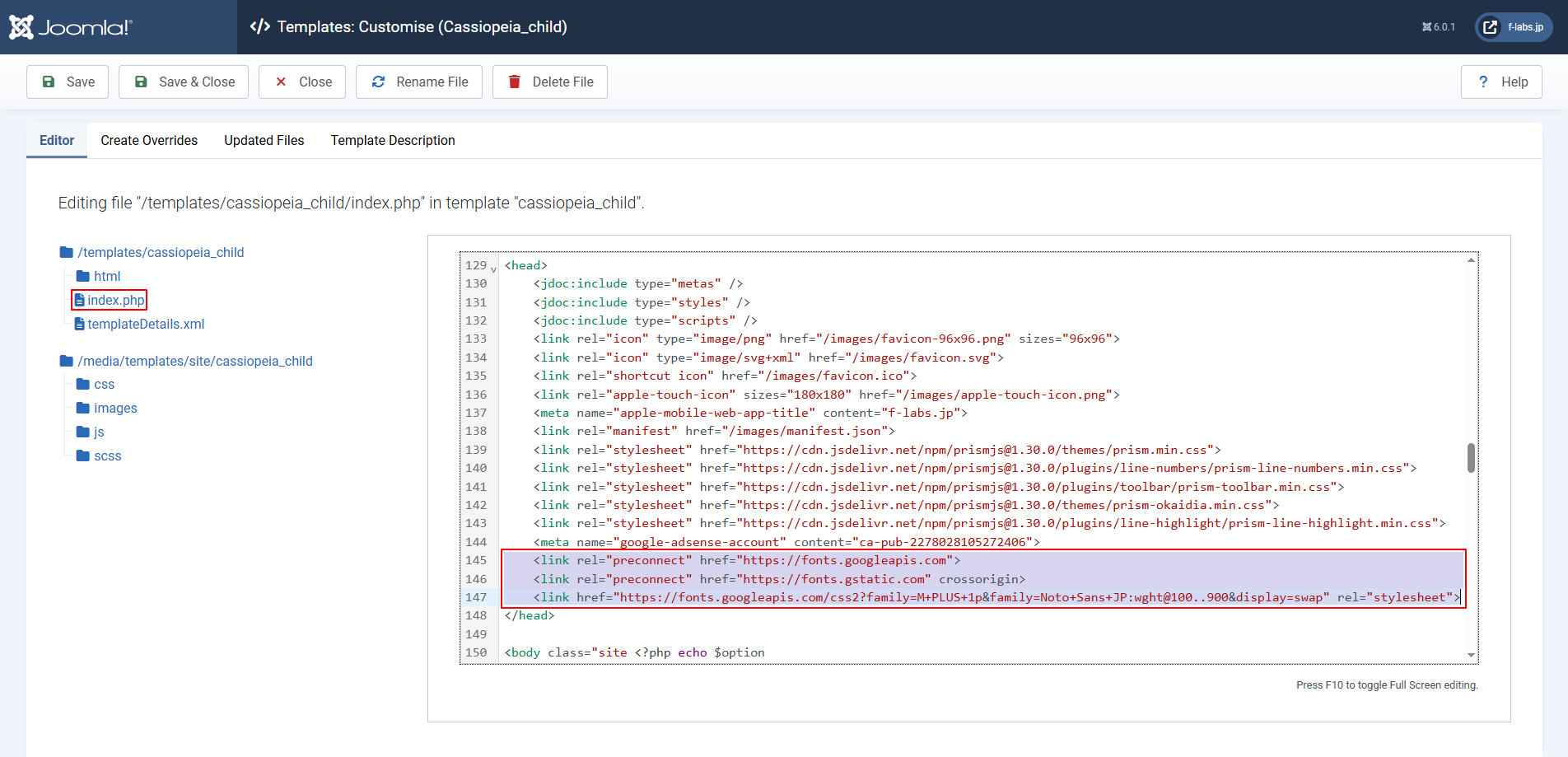Click the code editor scrollbar thumb
Screen dimensions: 1568x757
click(x=1471, y=458)
